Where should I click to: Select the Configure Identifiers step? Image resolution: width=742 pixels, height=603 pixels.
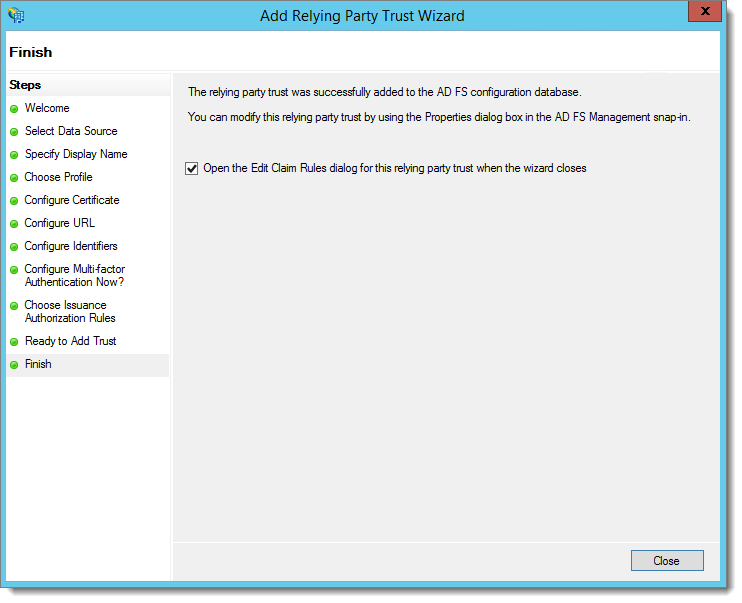(71, 246)
